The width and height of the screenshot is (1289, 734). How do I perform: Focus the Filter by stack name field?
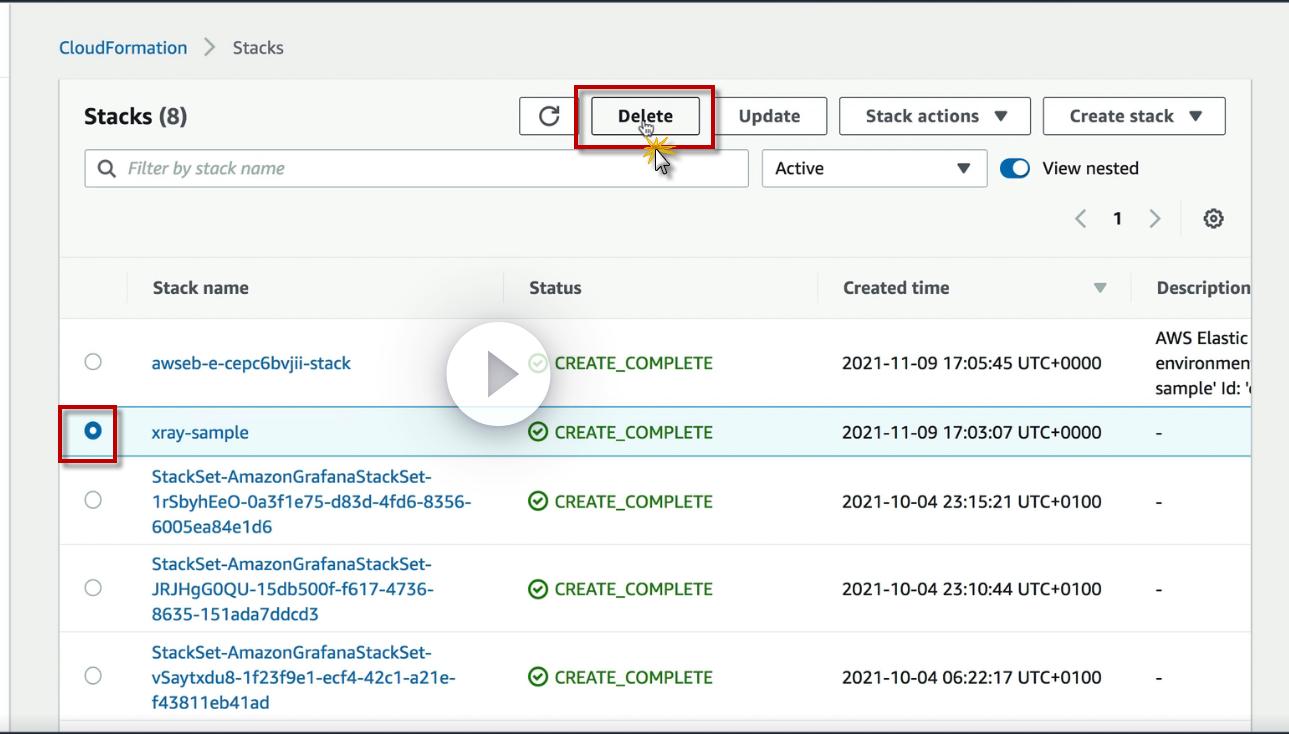pos(430,169)
